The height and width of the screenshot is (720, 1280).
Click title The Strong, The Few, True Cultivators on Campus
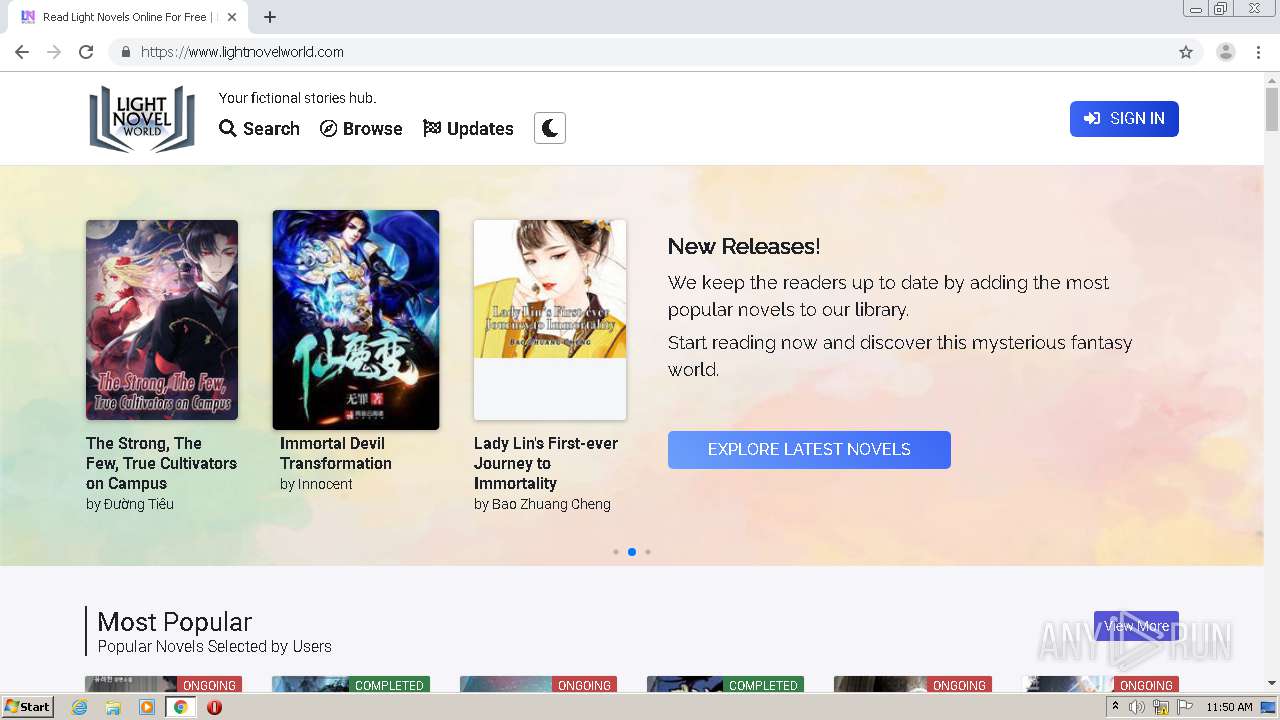pos(161,463)
